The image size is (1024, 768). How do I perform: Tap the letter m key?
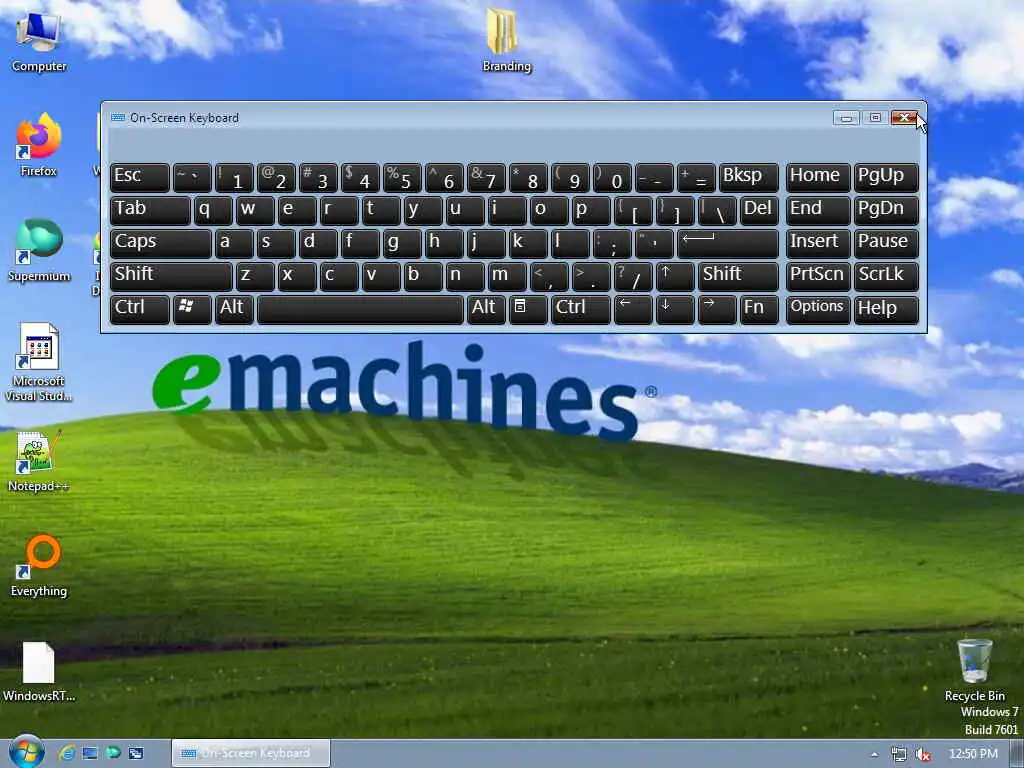507,277
